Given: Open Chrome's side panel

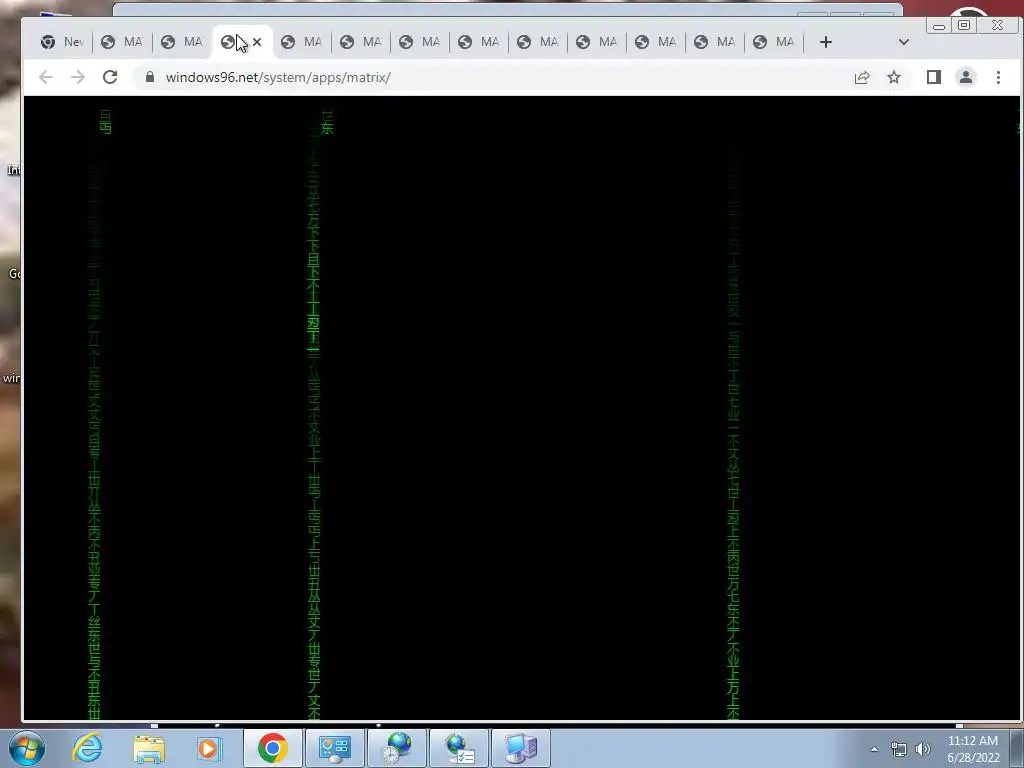Looking at the screenshot, I should [934, 77].
